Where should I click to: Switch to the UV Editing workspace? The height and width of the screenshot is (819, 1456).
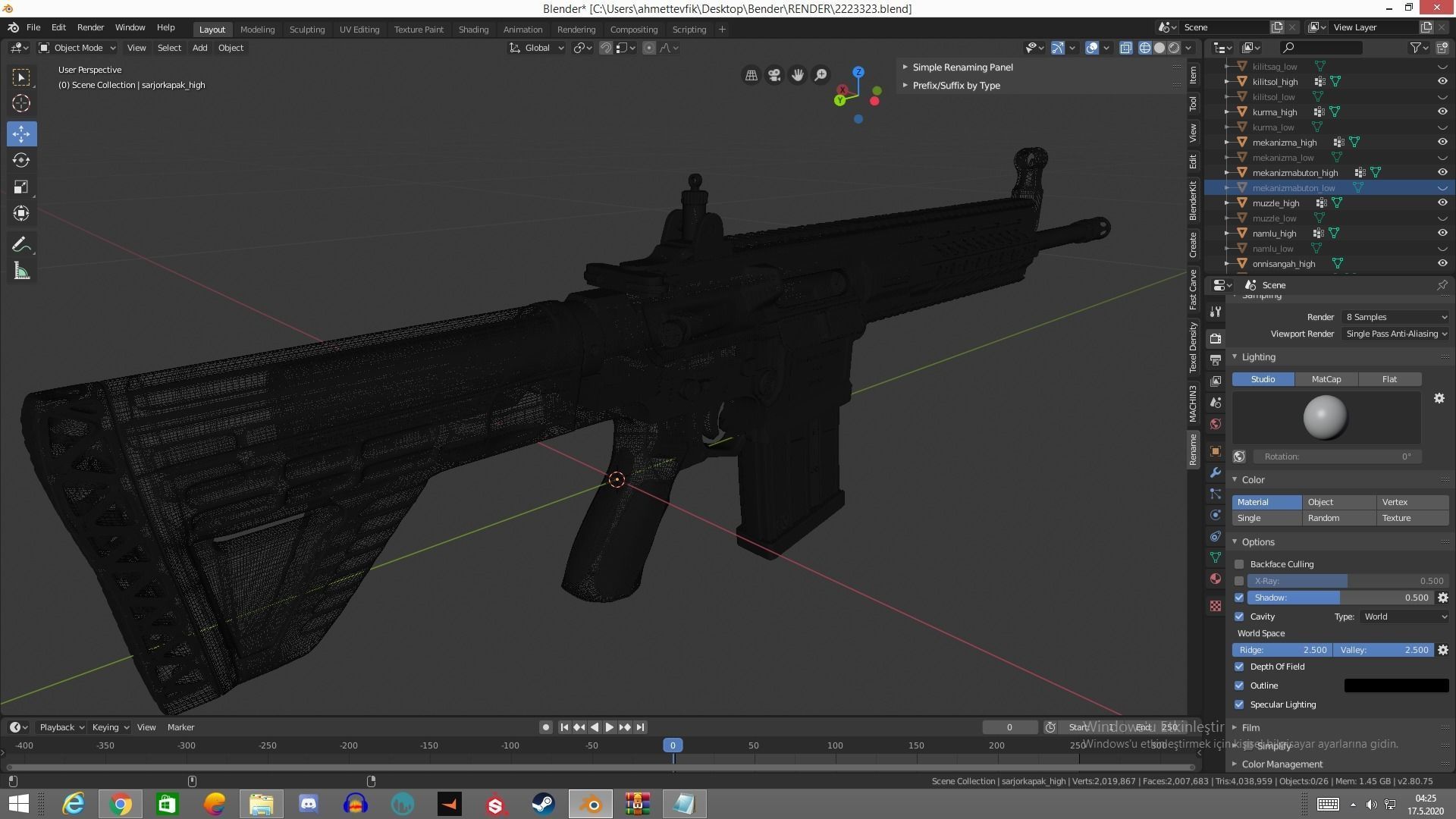359,30
